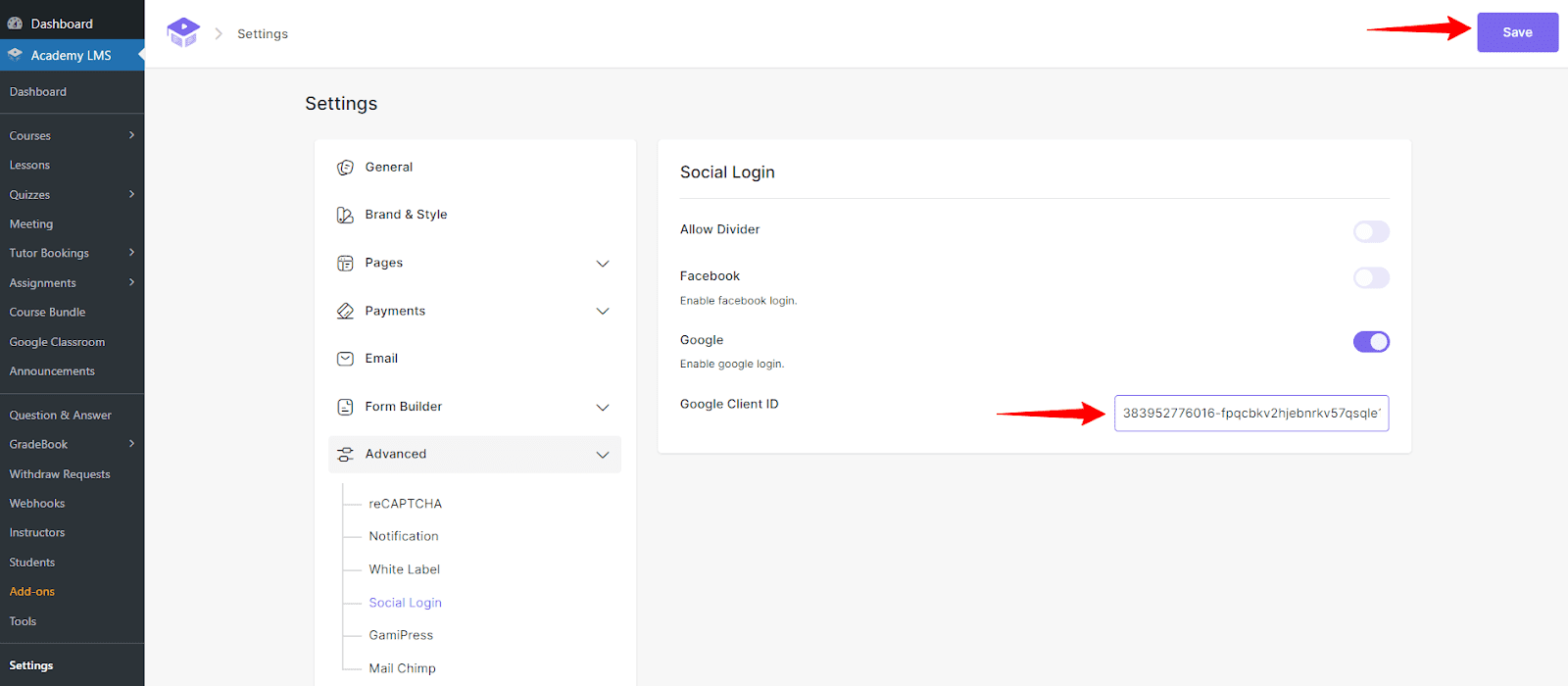Open the reCAPTCHA settings sub-item

(x=405, y=504)
